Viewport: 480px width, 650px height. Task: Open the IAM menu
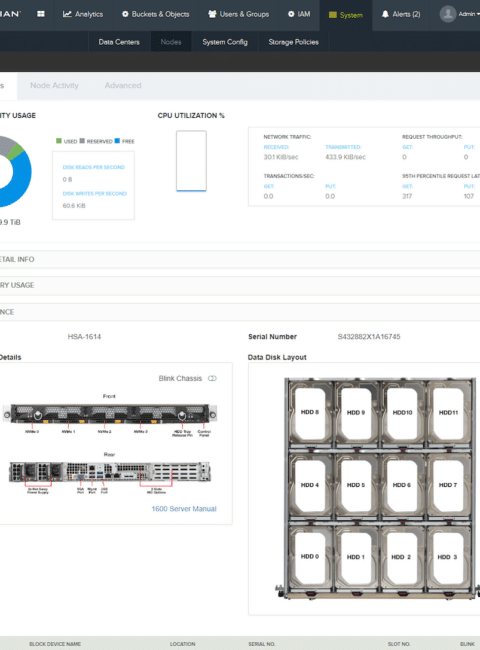tap(299, 14)
